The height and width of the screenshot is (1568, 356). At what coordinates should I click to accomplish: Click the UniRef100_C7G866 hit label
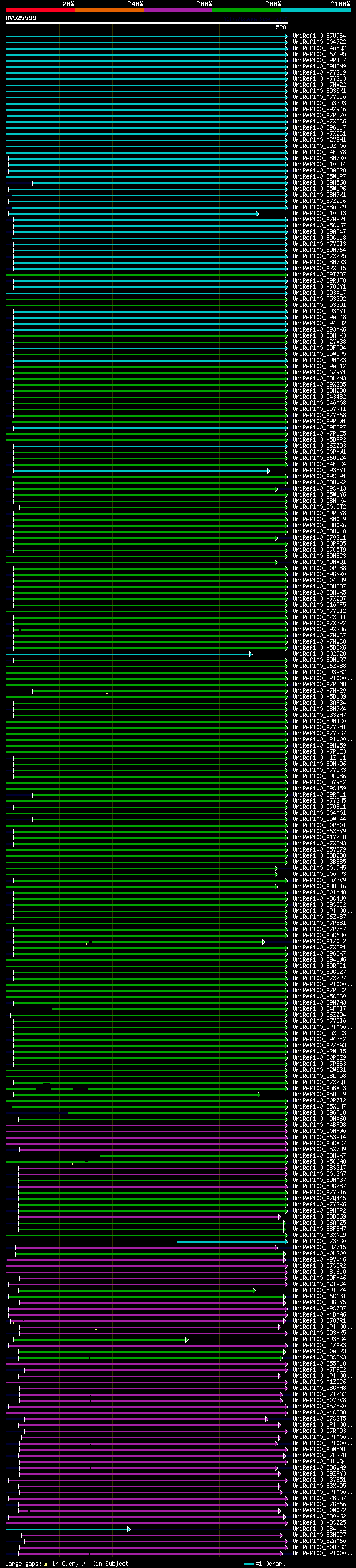[x=319, y=1504]
